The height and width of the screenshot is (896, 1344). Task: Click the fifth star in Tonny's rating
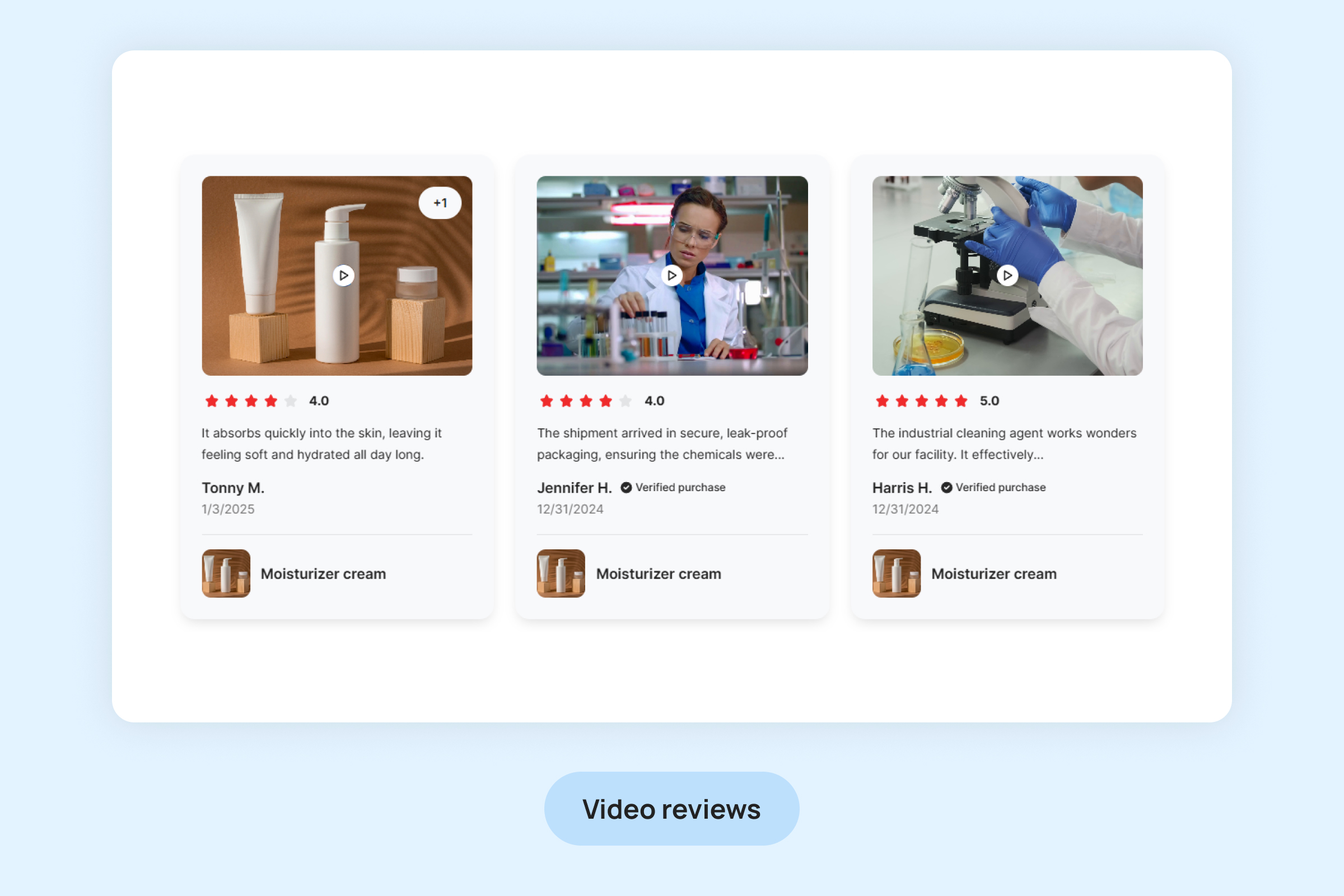pyautogui.click(x=291, y=401)
